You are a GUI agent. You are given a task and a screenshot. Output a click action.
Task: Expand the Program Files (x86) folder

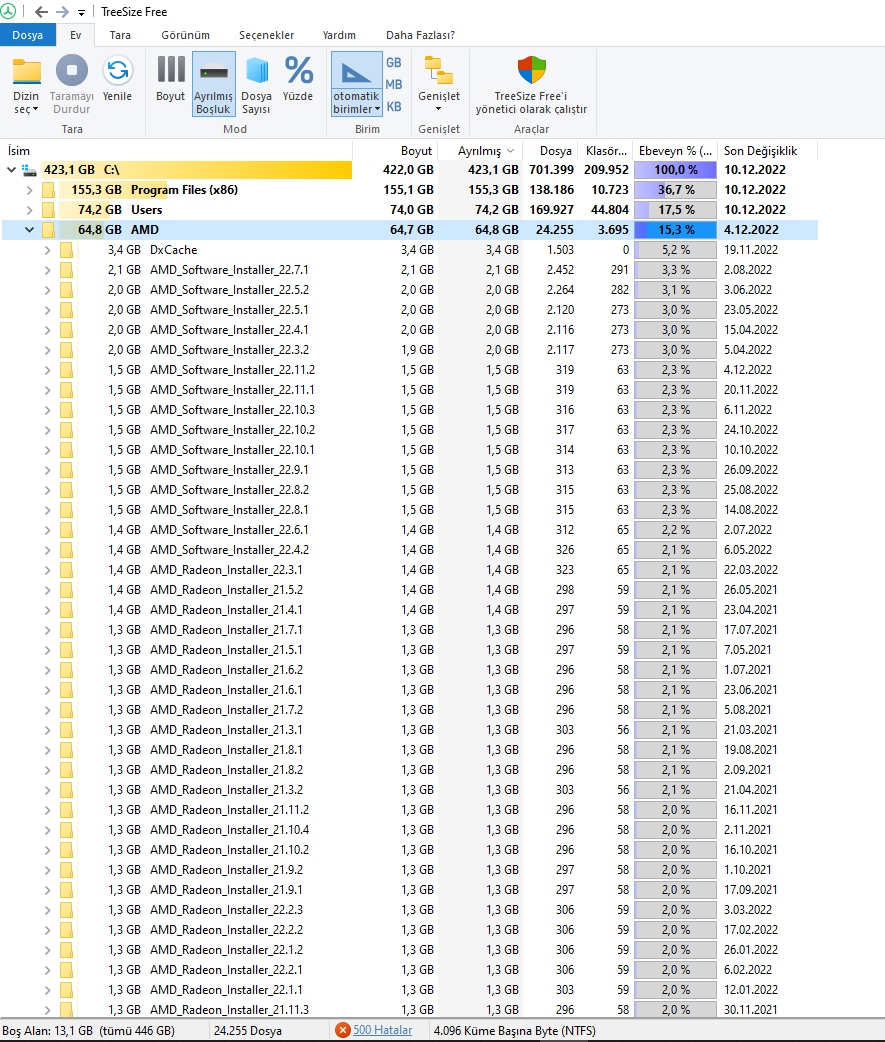pos(29,190)
